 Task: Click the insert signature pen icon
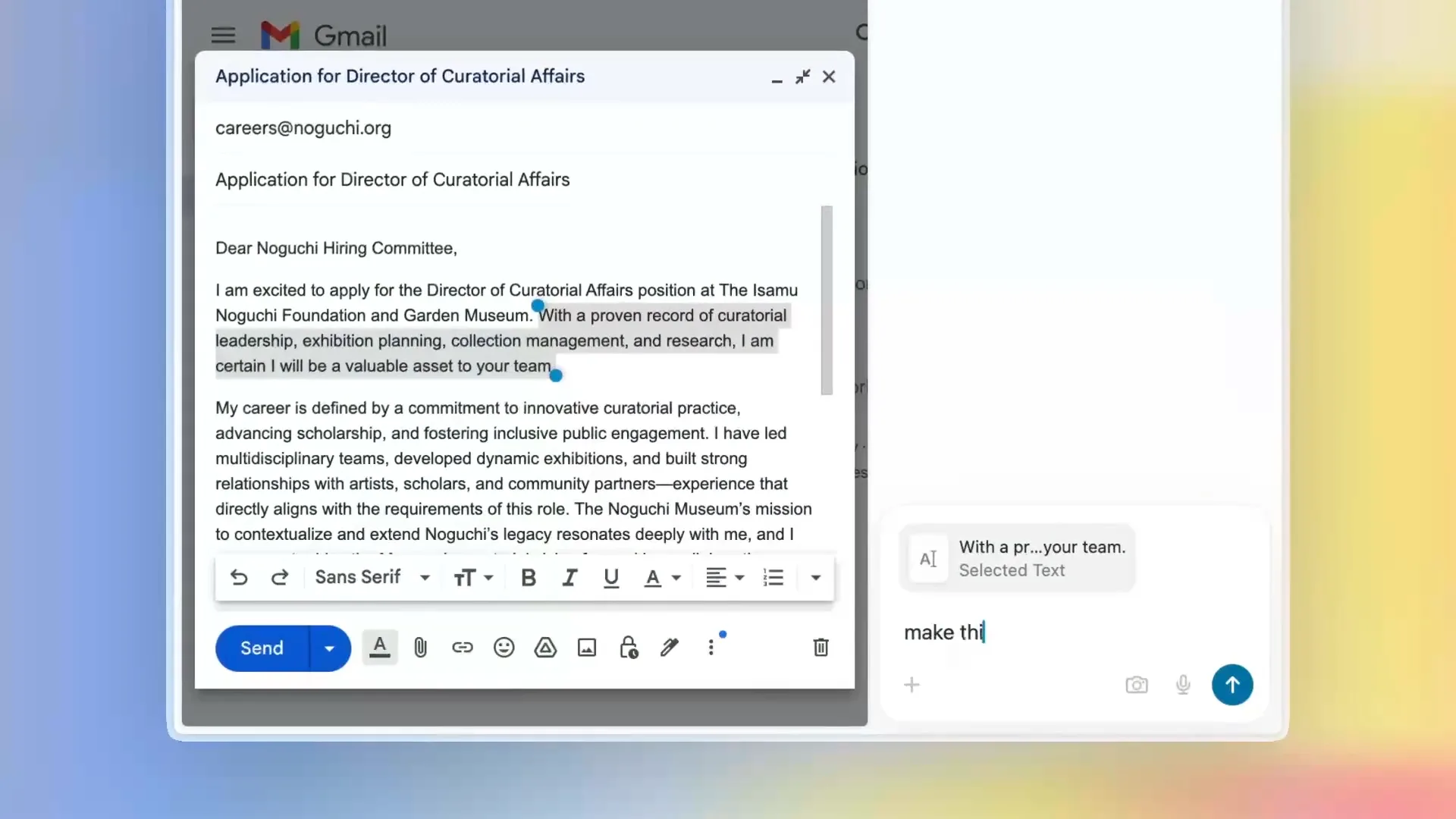[x=669, y=648]
